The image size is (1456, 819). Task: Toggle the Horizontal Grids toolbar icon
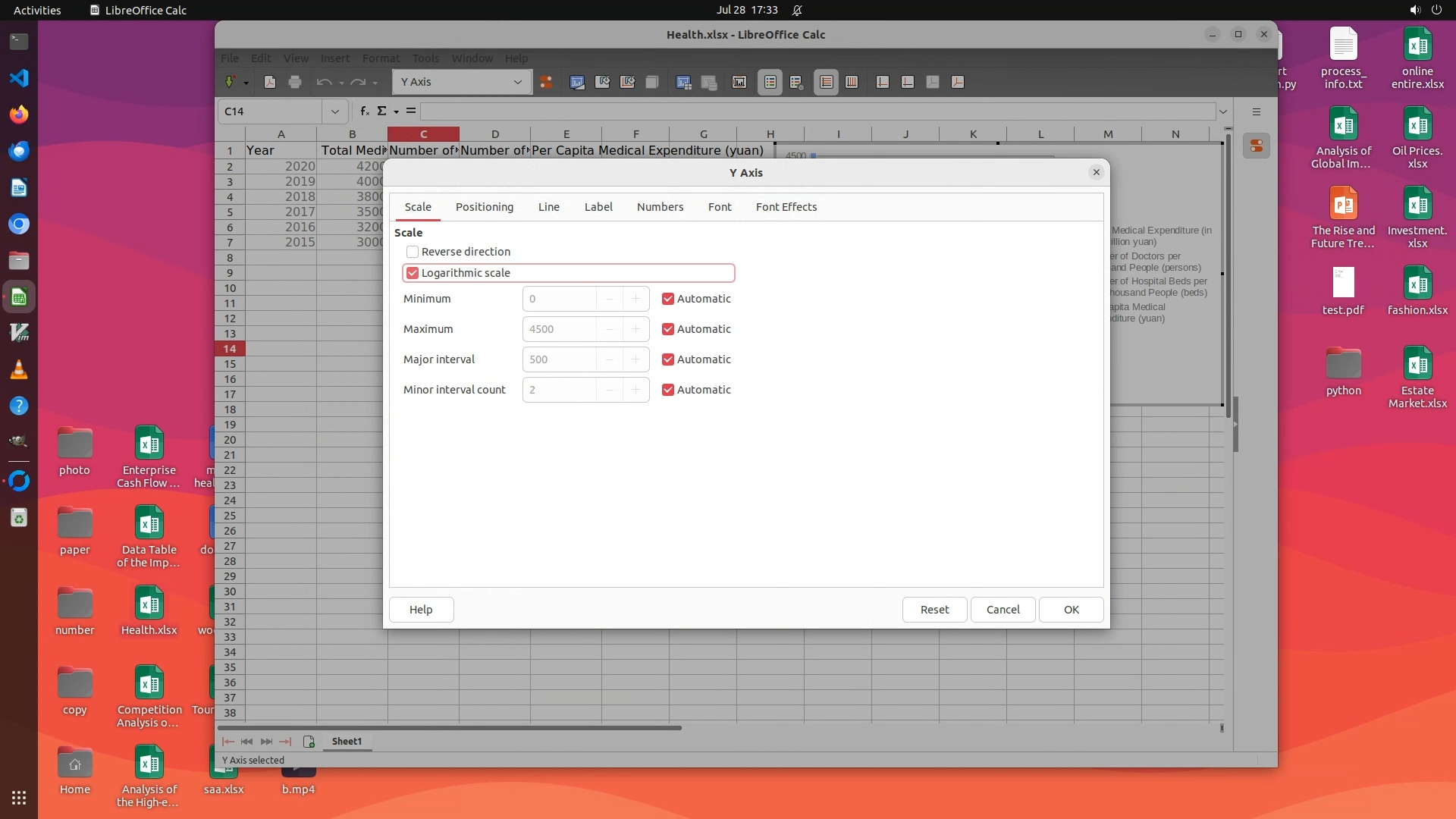pyautogui.click(x=826, y=82)
